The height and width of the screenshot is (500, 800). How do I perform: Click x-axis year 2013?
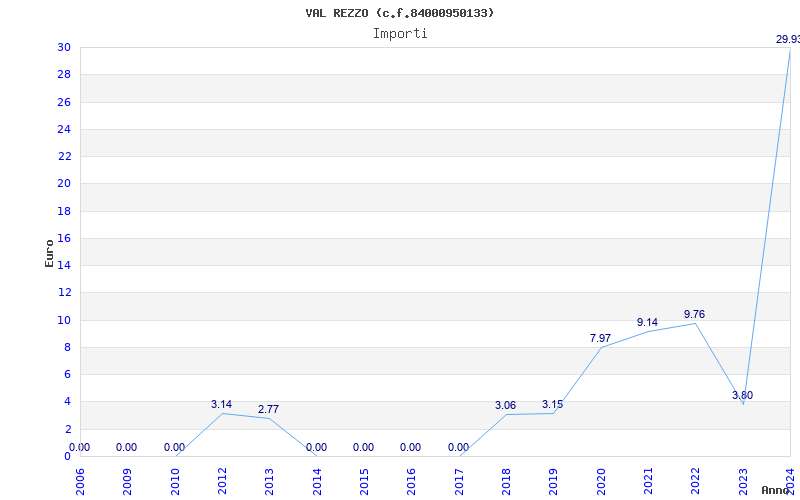point(269,482)
